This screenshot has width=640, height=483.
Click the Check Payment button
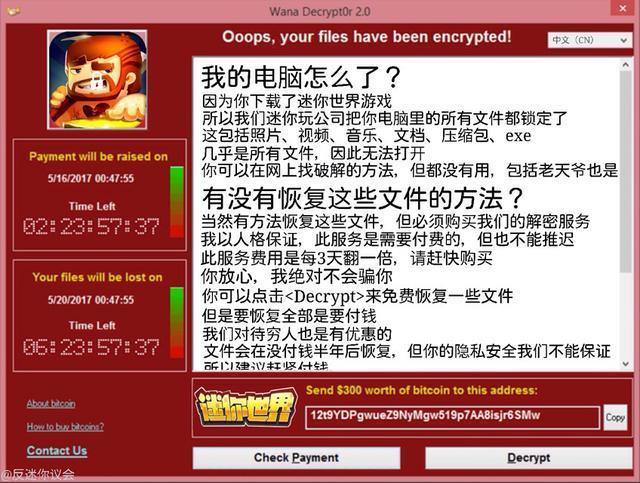pos(296,458)
